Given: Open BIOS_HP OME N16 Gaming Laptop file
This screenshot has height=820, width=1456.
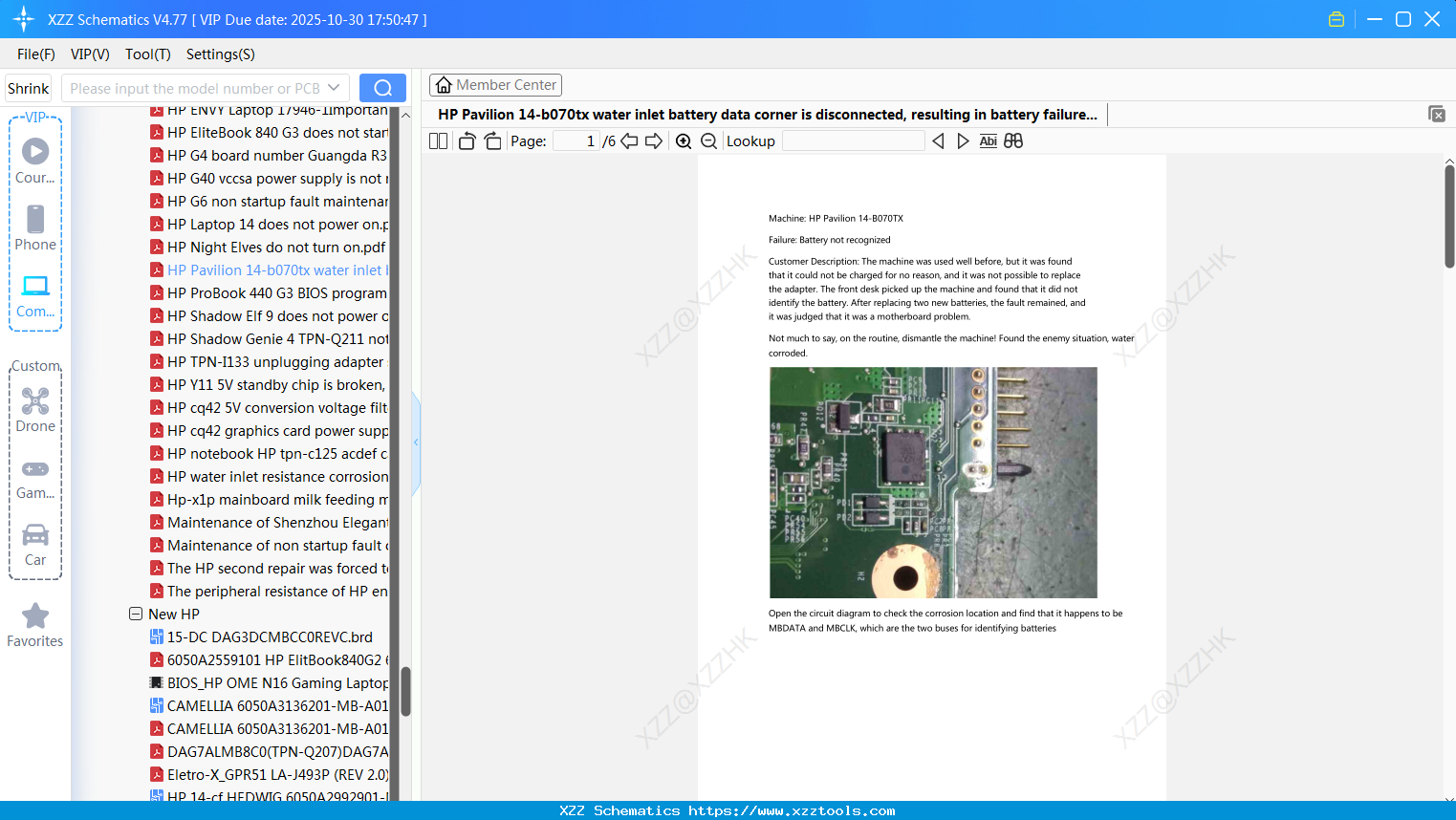Looking at the screenshot, I should click(x=270, y=683).
